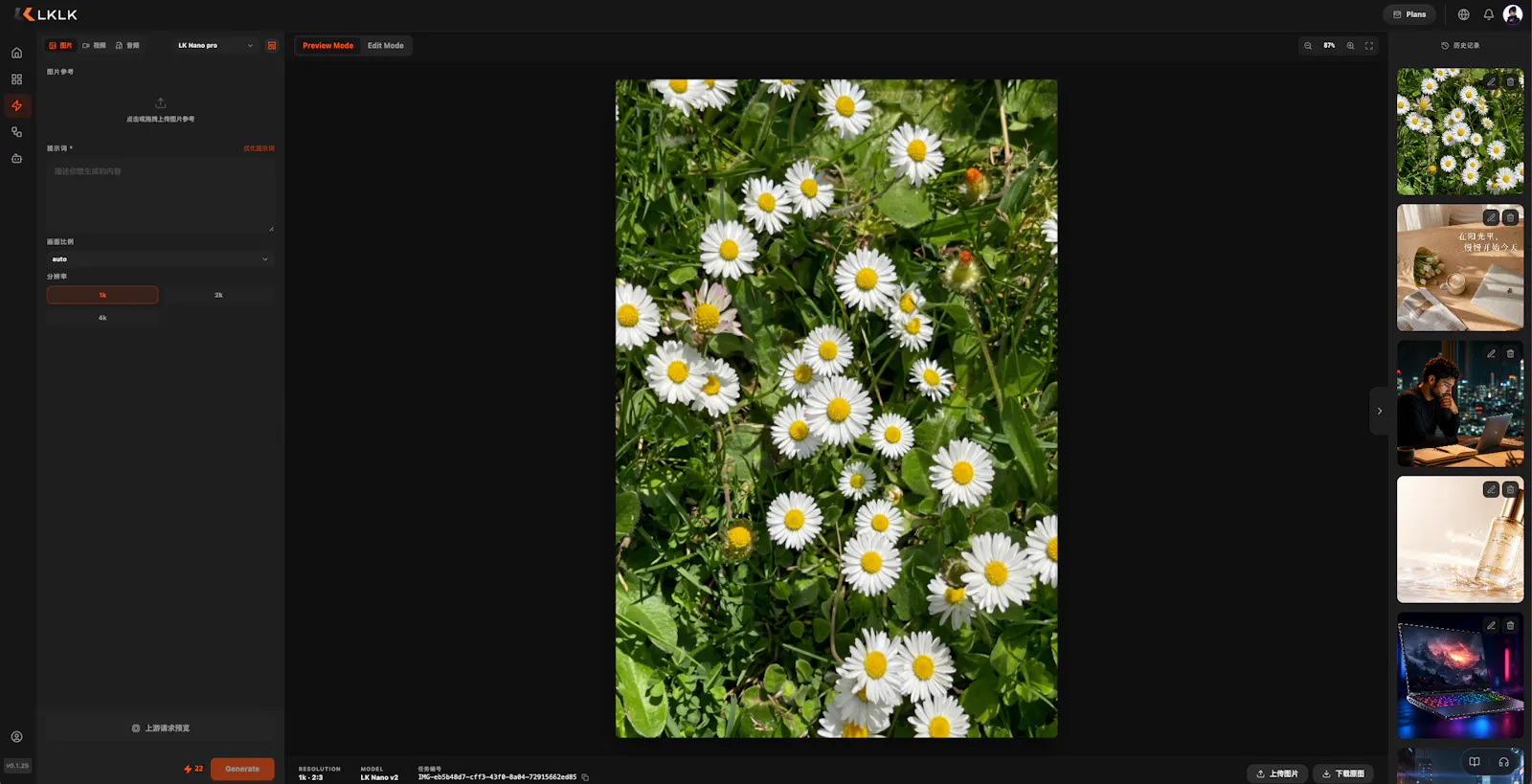Open the perfume bottle thumbnail in history
The height and width of the screenshot is (784, 1532).
coord(1460,540)
